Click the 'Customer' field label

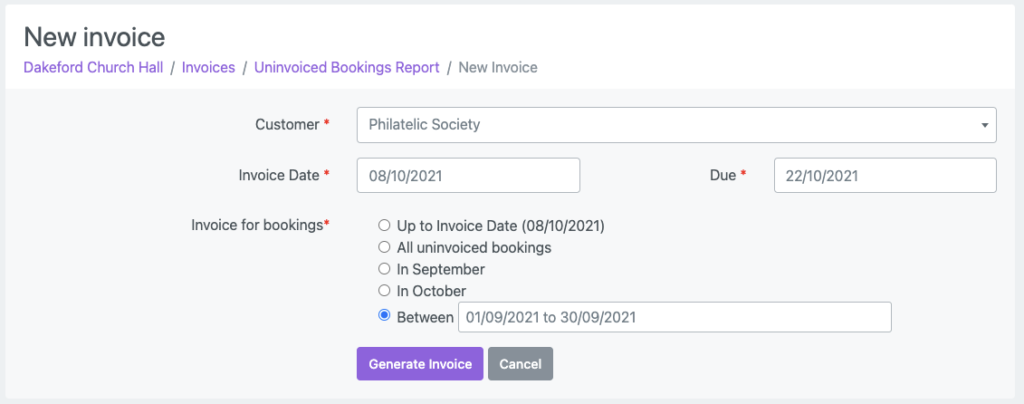[287, 124]
